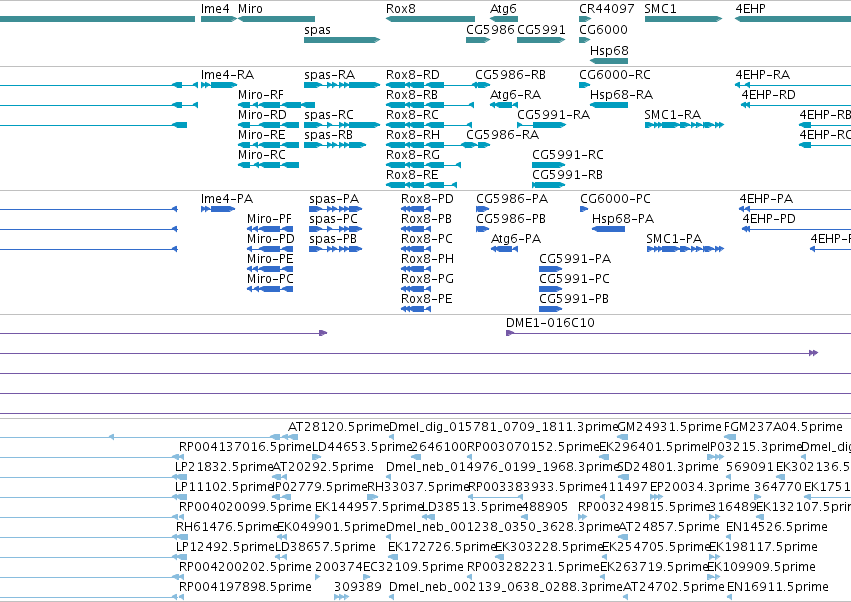Select the LP12492.5prime EST label
Viewport: 851px width, 602px height.
pyautogui.click(x=225, y=547)
